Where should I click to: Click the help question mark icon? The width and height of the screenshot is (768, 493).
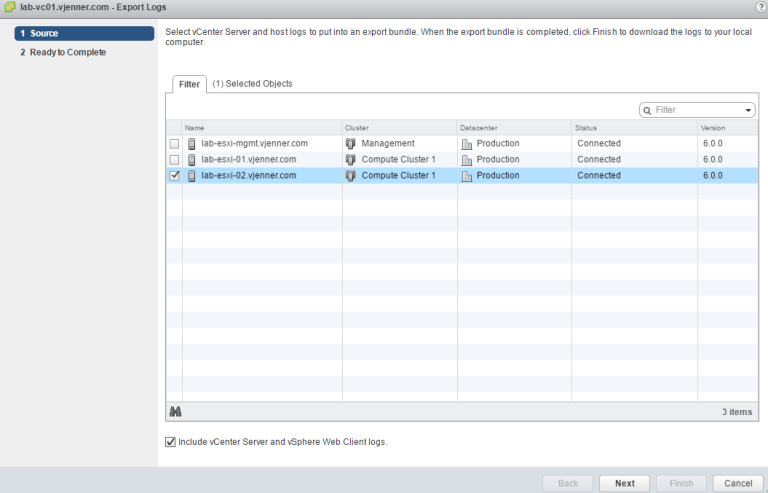pos(761,7)
